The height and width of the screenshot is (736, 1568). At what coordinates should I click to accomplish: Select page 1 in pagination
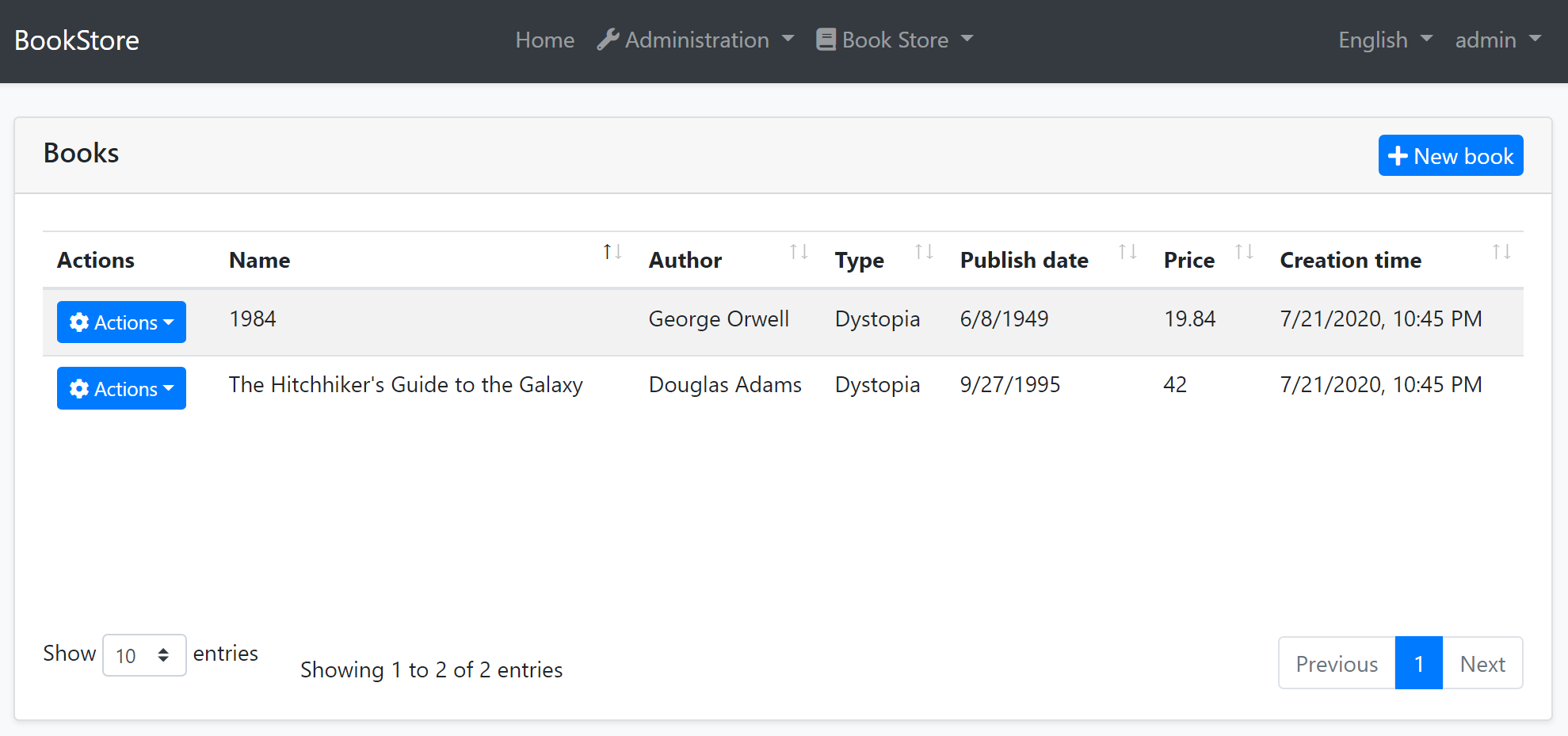[1418, 663]
